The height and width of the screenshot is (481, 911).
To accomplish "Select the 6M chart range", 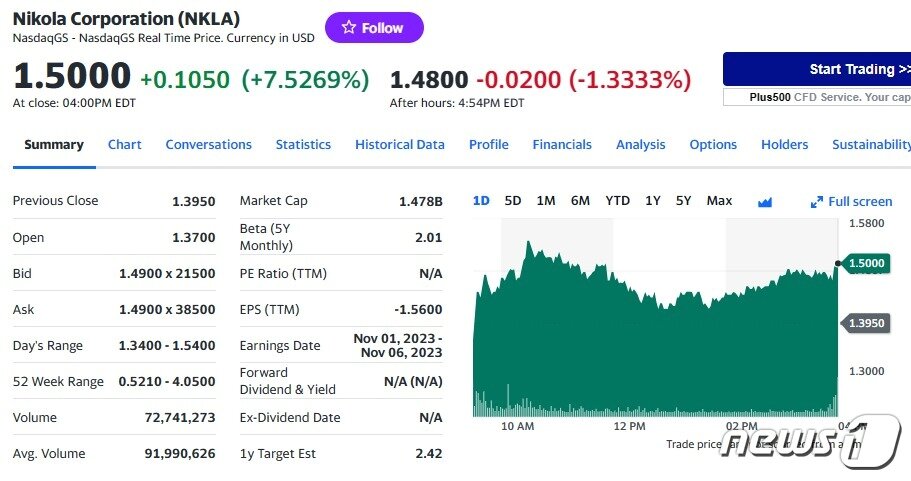I will coord(580,201).
